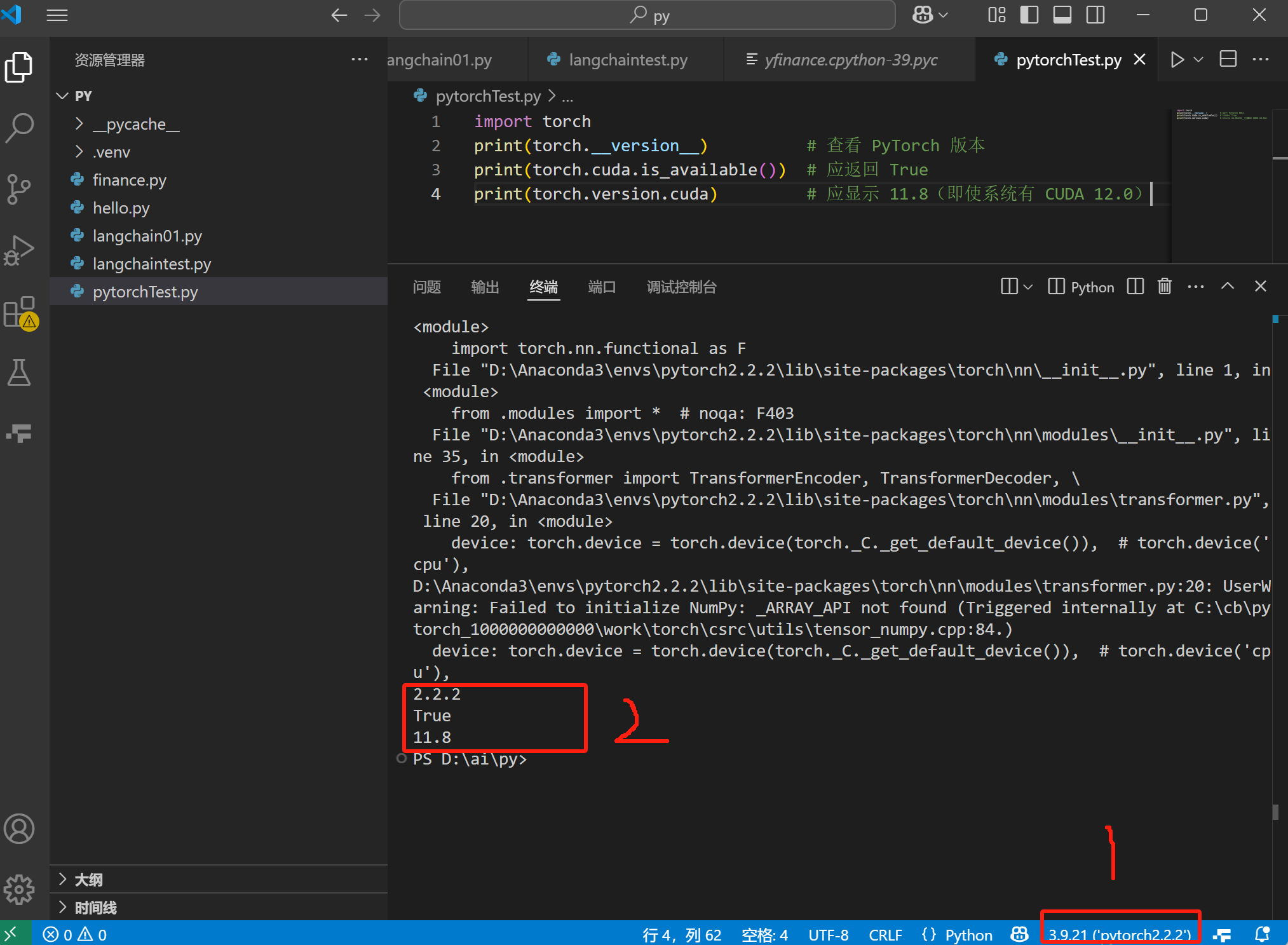Toggle the primary side bar visibility
Screen dimensions: 1288x945
click(x=1029, y=15)
